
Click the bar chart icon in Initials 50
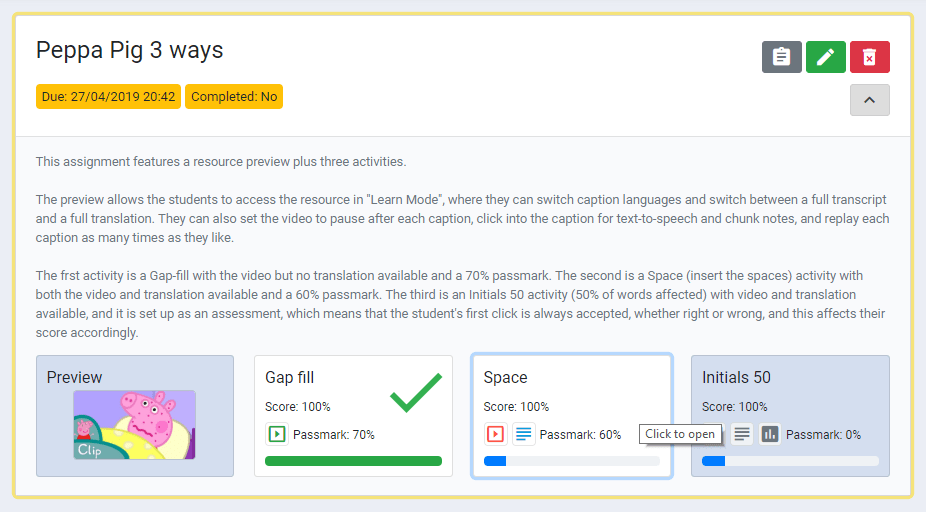click(x=770, y=434)
